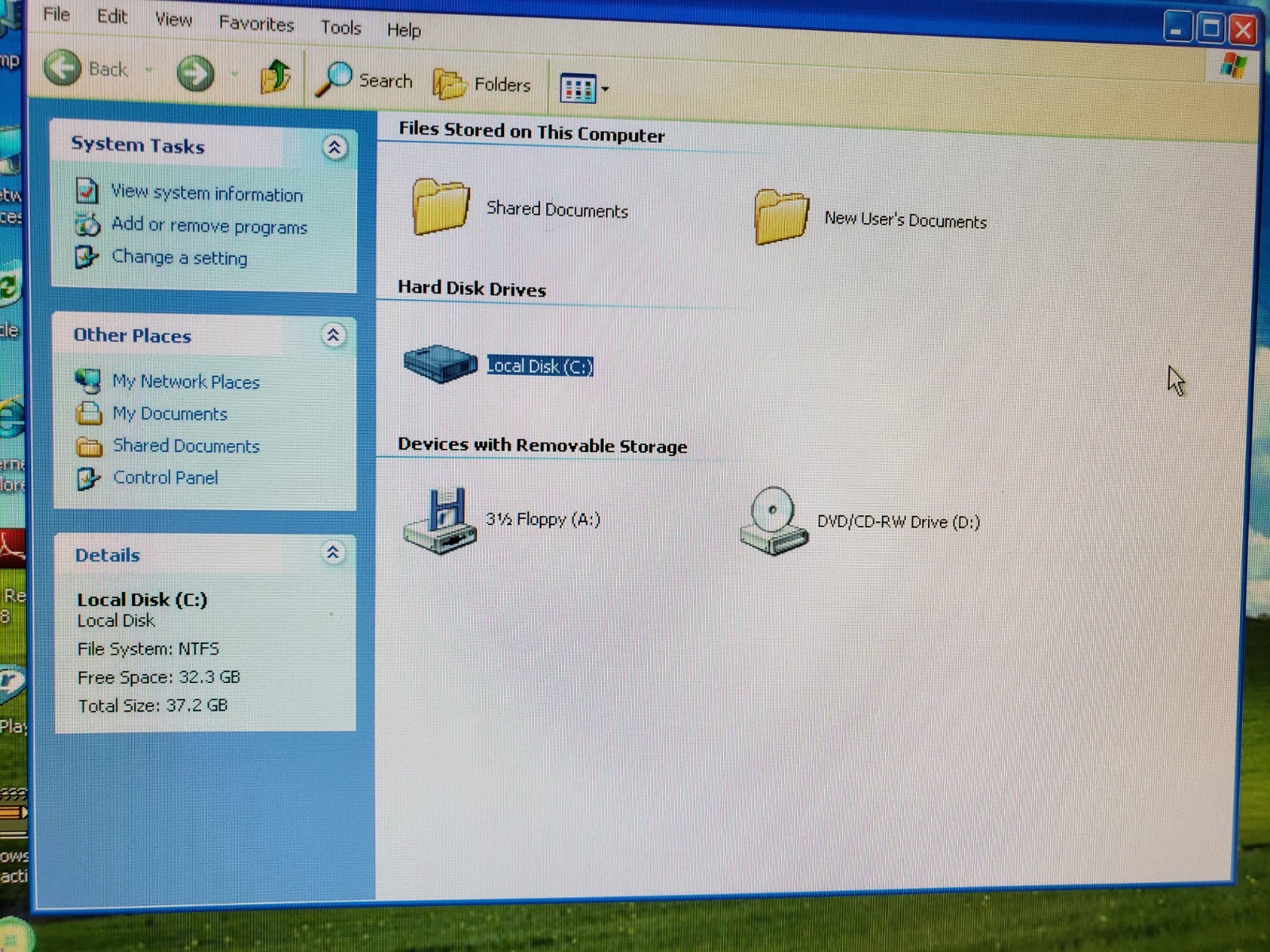The height and width of the screenshot is (952, 1270).
Task: Open My Documents link in Other Places
Action: tap(170, 413)
